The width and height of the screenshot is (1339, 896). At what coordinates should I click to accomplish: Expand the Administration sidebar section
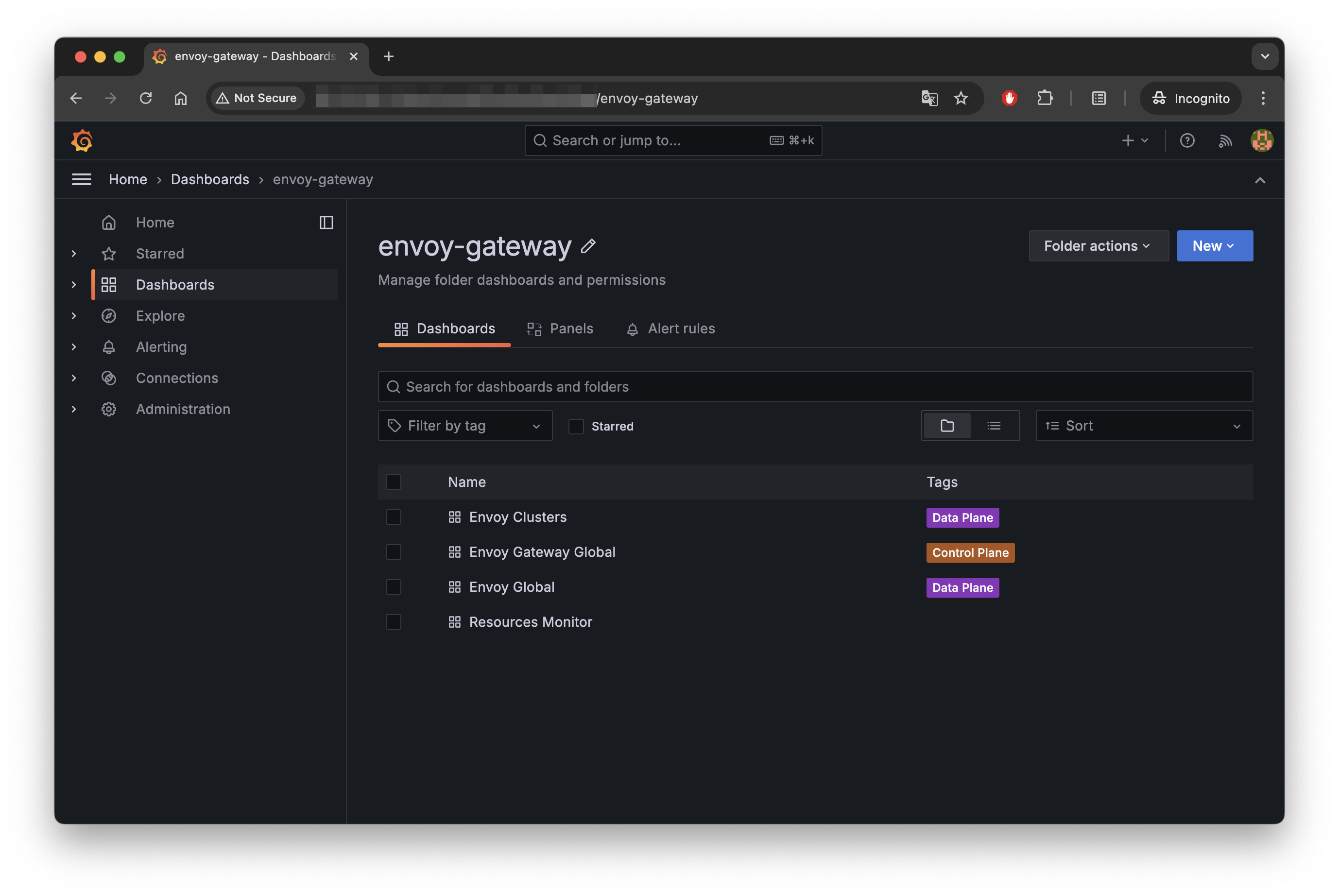click(x=74, y=409)
